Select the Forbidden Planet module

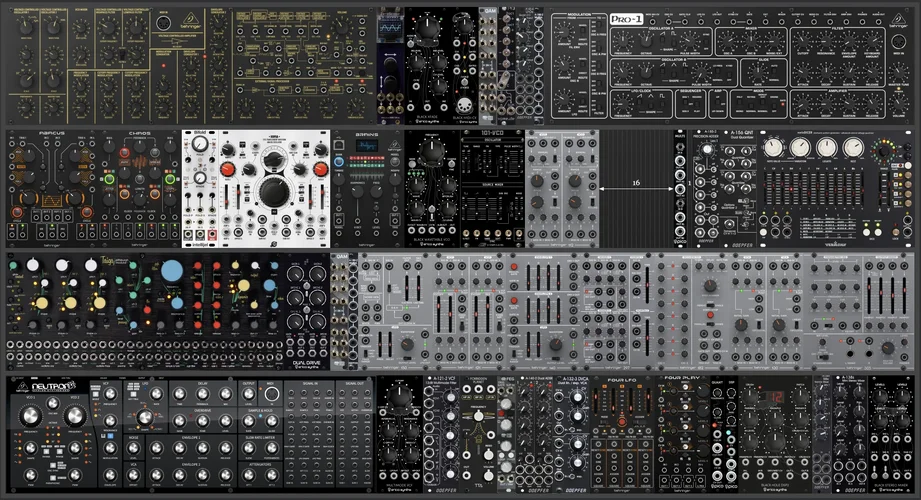point(479,434)
